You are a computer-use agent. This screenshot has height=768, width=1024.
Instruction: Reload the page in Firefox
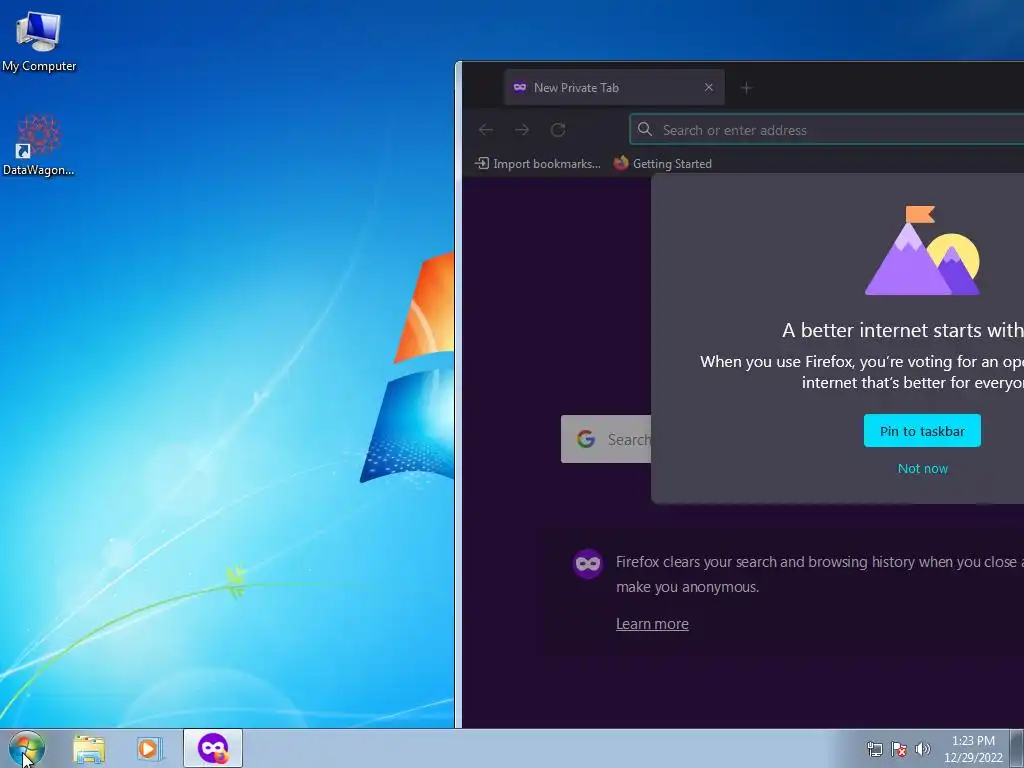558,130
